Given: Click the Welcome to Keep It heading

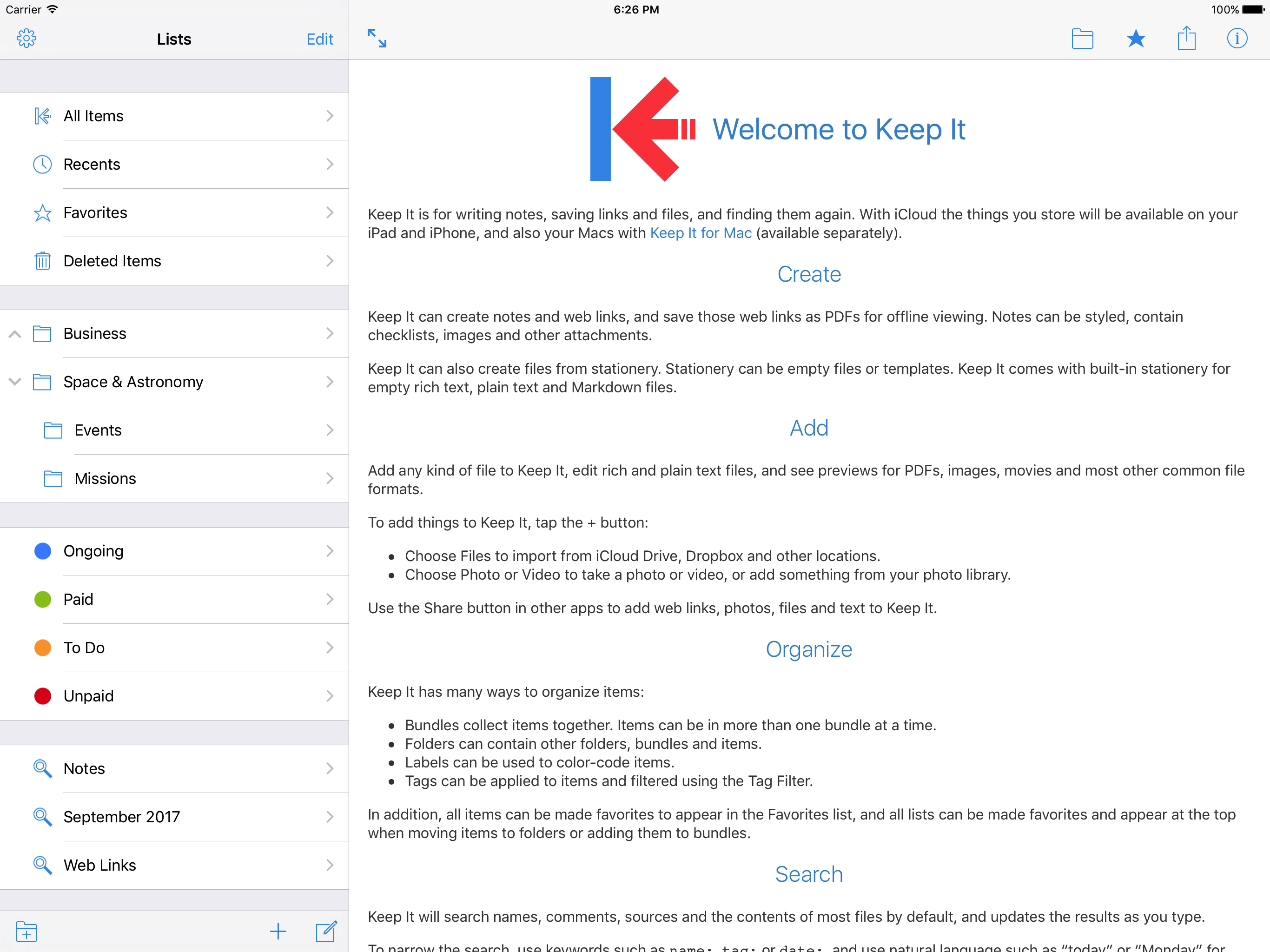Looking at the screenshot, I should (839, 129).
